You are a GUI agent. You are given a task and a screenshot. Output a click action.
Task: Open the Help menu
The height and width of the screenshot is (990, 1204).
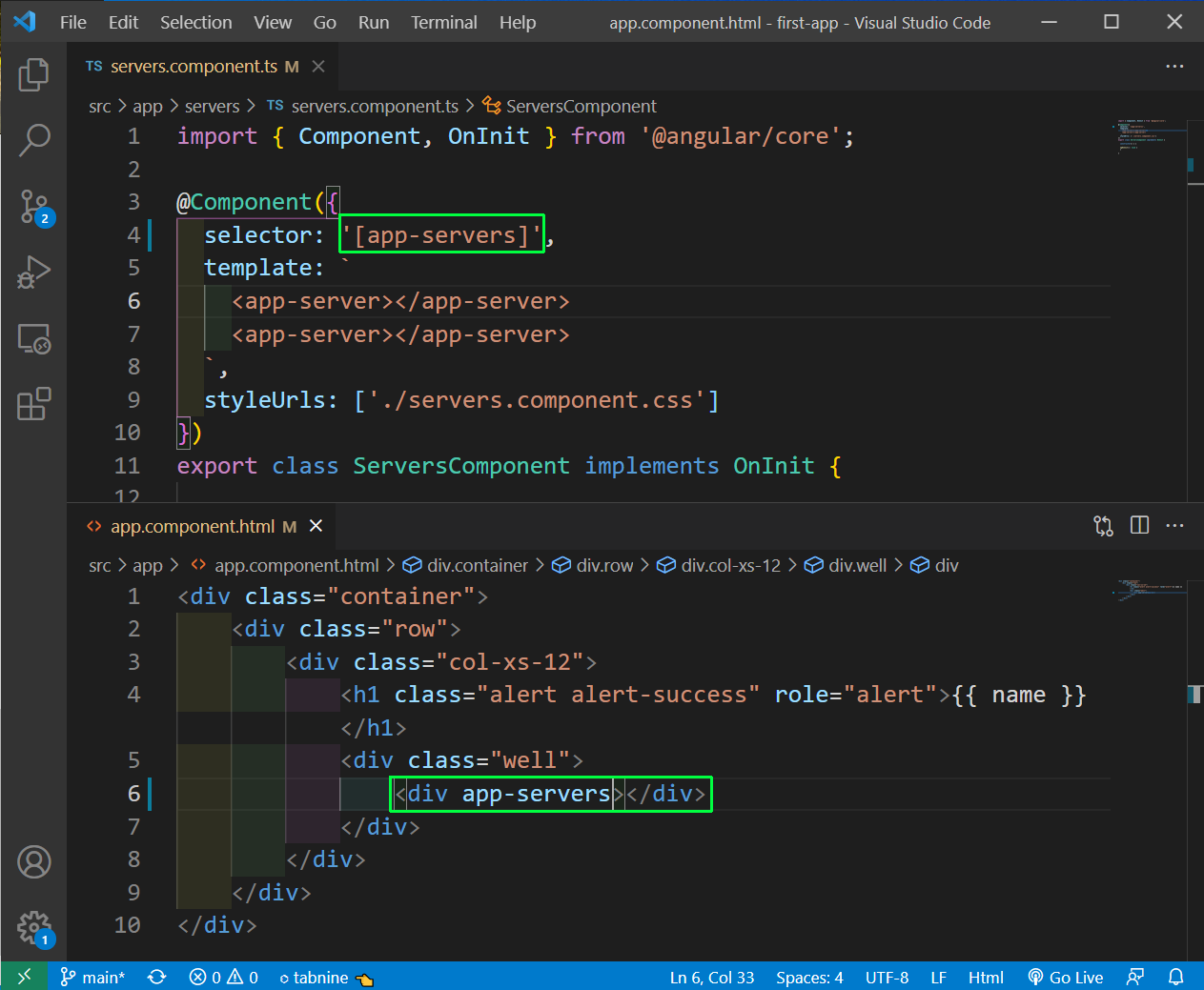coord(518,22)
